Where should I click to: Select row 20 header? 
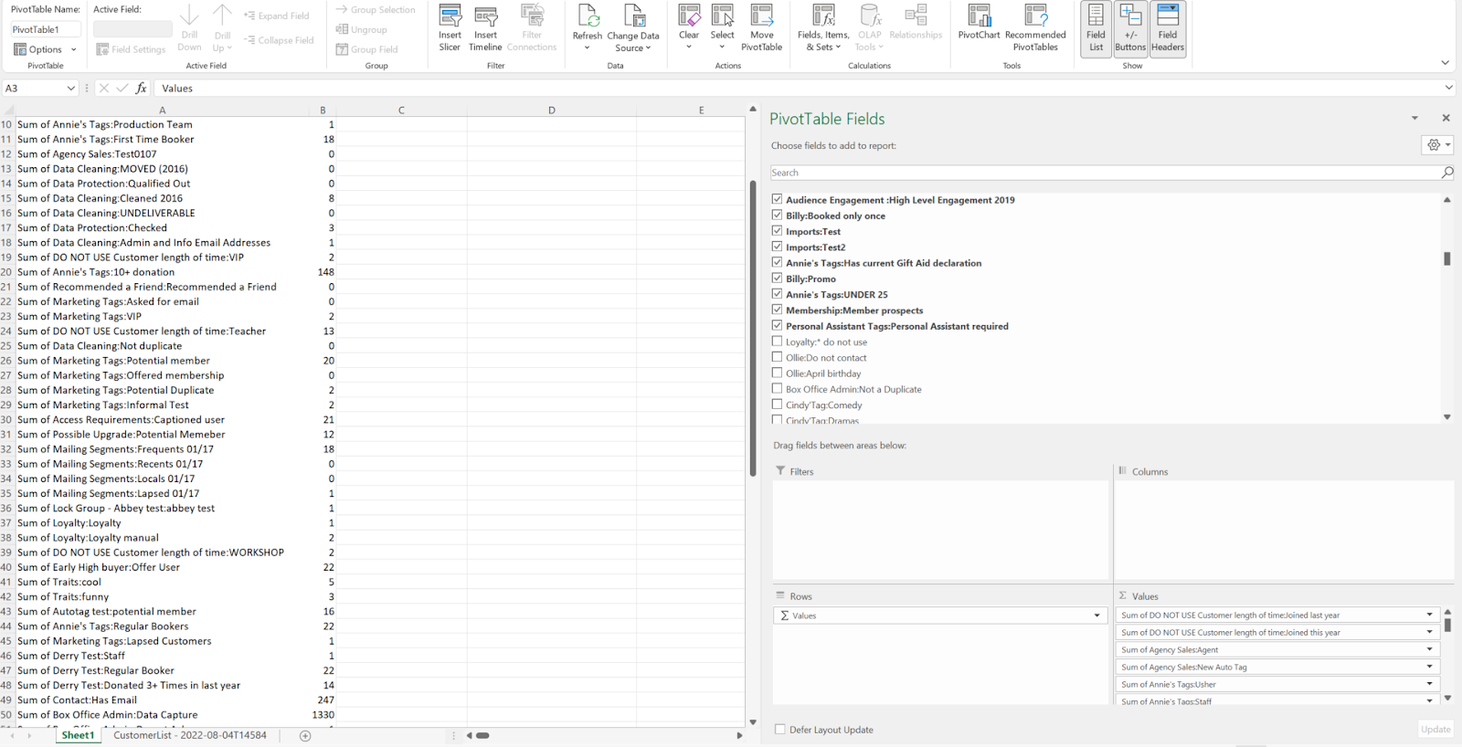click(7, 272)
